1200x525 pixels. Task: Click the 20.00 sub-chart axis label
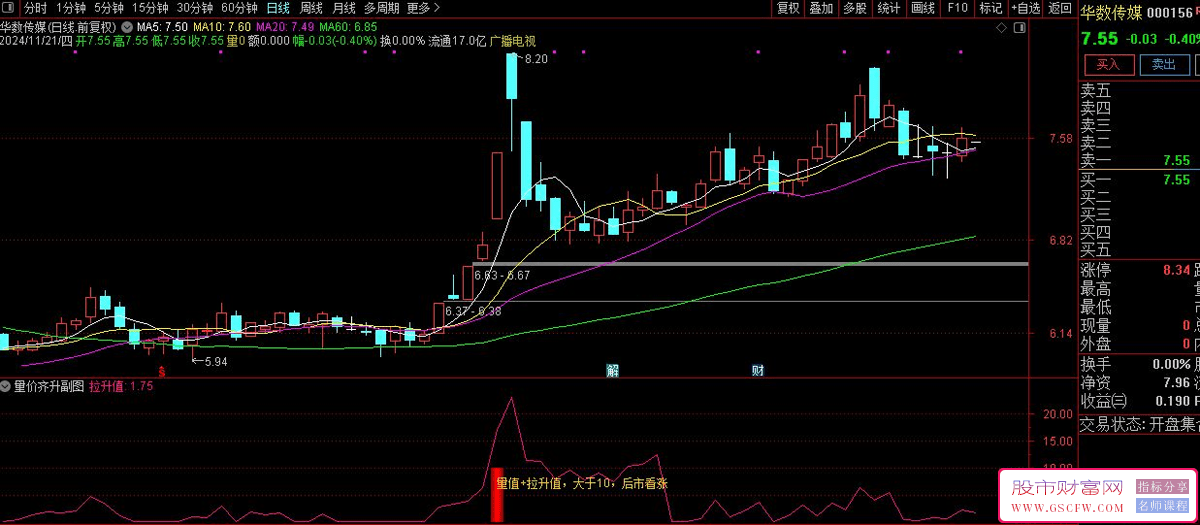coord(1058,413)
